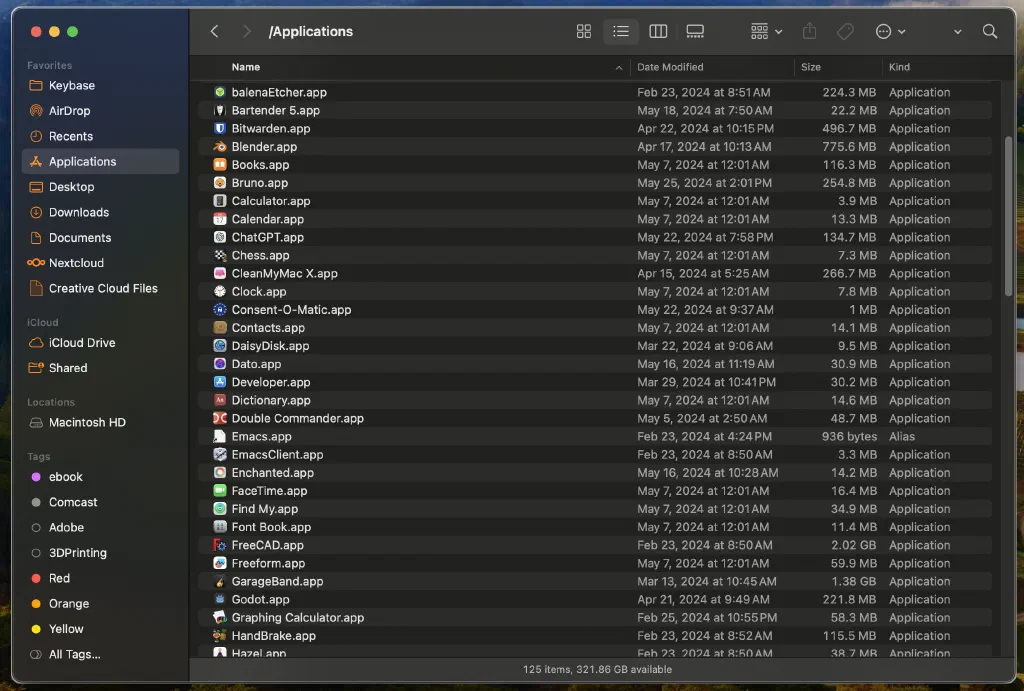The image size is (1024, 691).
Task: Select the Consent-O-Matic.app file name
Action: tap(291, 310)
